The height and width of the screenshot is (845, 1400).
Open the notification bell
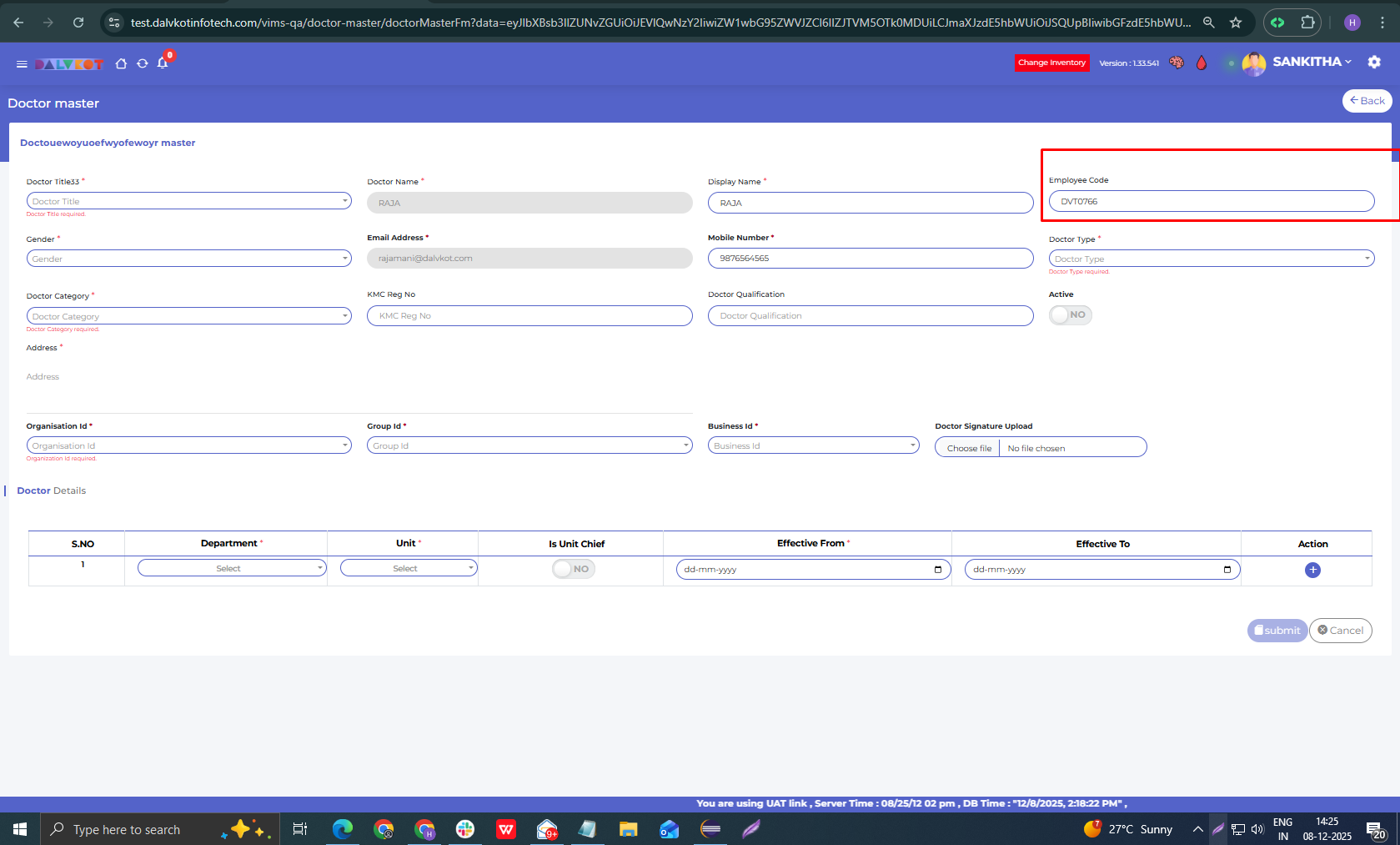(163, 63)
